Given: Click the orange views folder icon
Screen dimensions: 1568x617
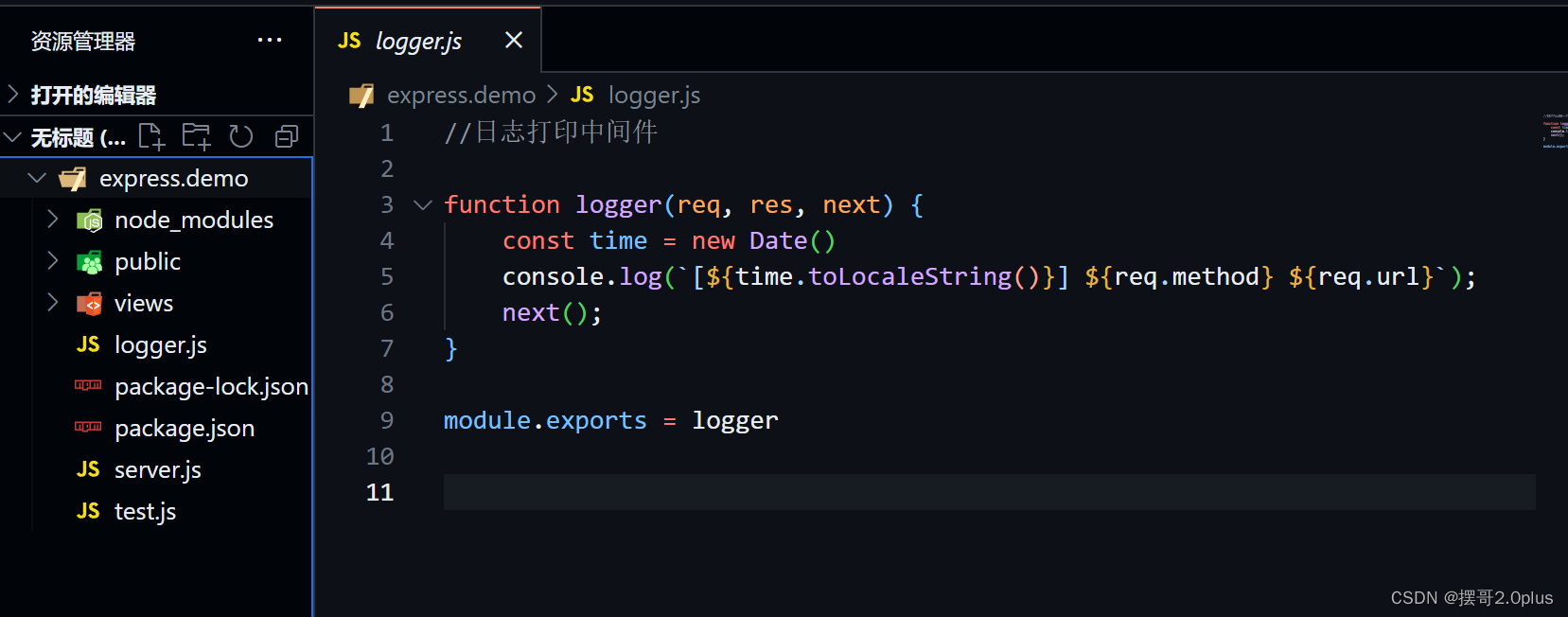Looking at the screenshot, I should 89,304.
